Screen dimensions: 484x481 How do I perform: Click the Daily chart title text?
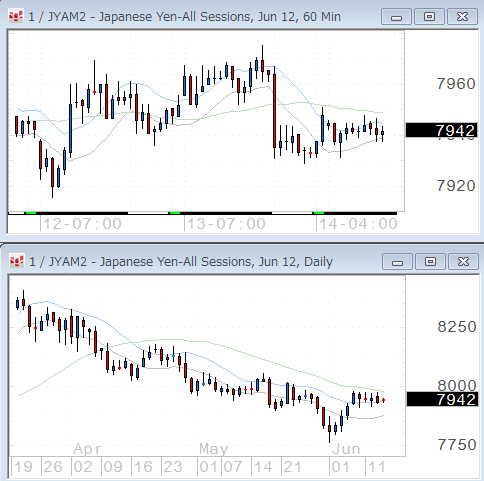pyautogui.click(x=181, y=262)
